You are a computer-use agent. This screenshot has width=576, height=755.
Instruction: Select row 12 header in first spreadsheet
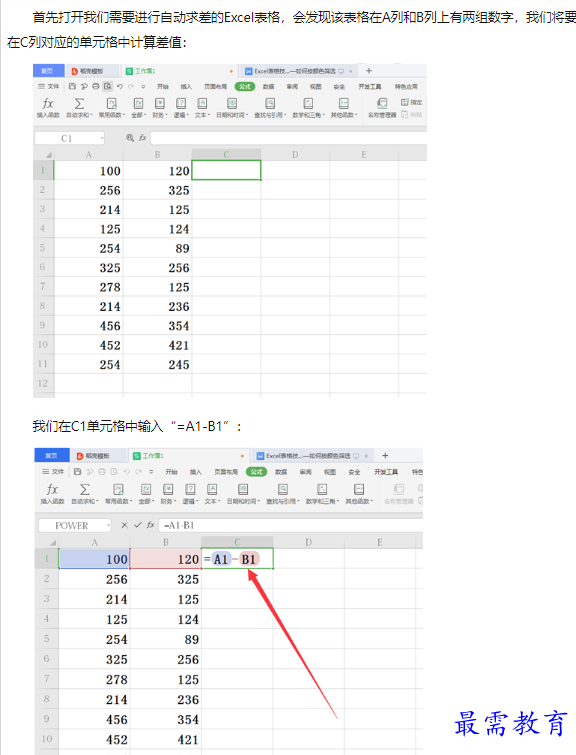tap(43, 383)
